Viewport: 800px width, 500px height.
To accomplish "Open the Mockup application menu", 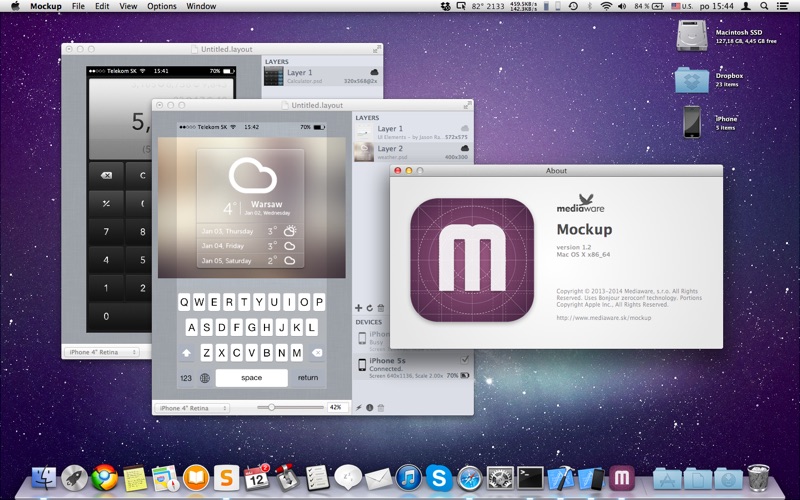I will 45,6.
